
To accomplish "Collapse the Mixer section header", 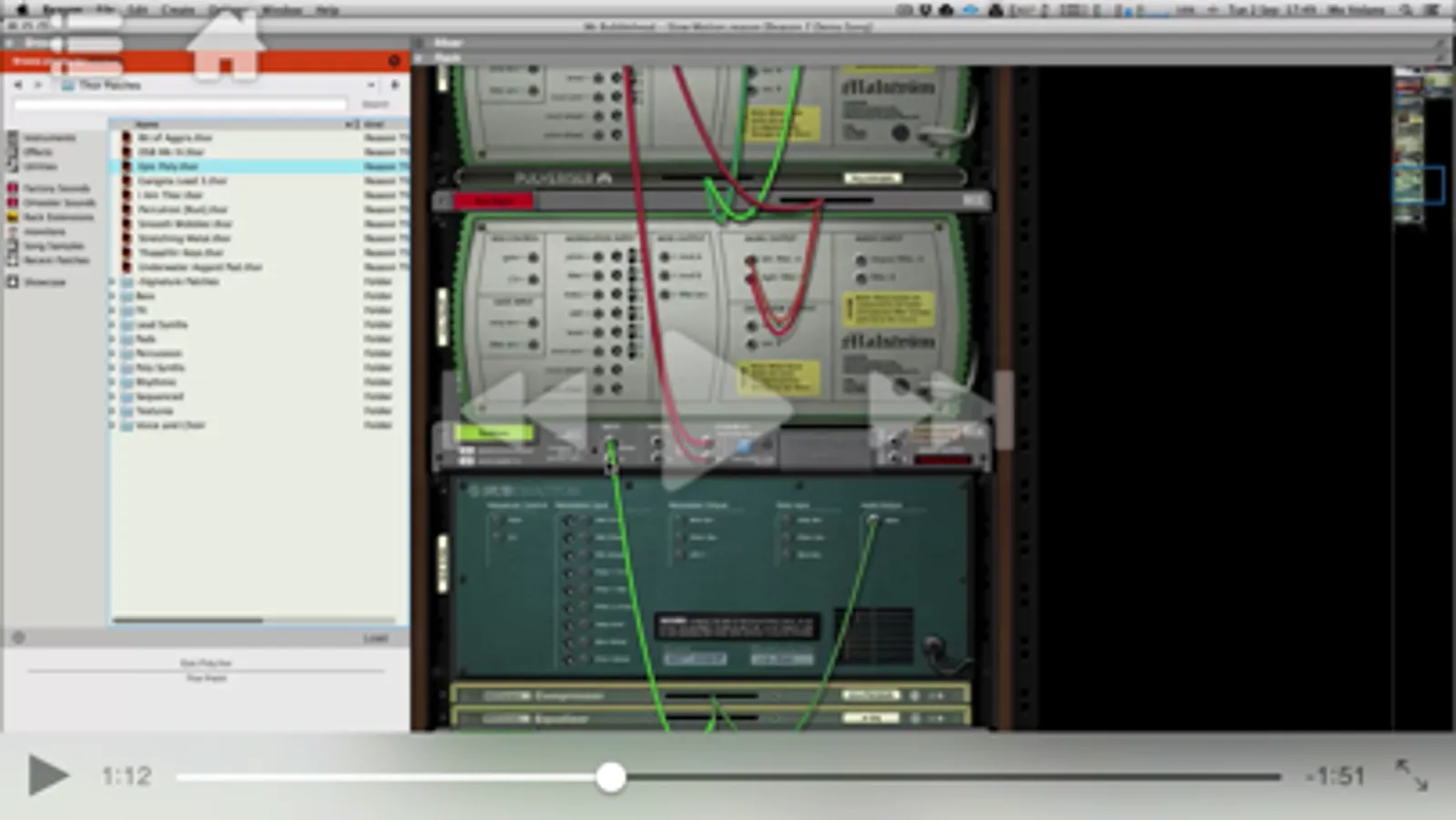I will 420,43.
